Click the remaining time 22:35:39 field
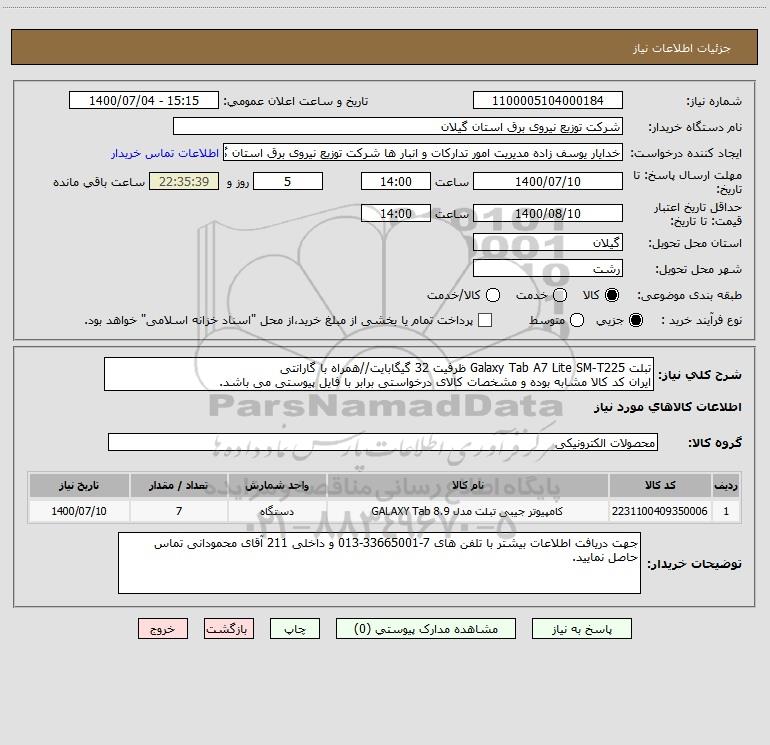Image resolution: width=770 pixels, height=745 pixels. pos(184,181)
